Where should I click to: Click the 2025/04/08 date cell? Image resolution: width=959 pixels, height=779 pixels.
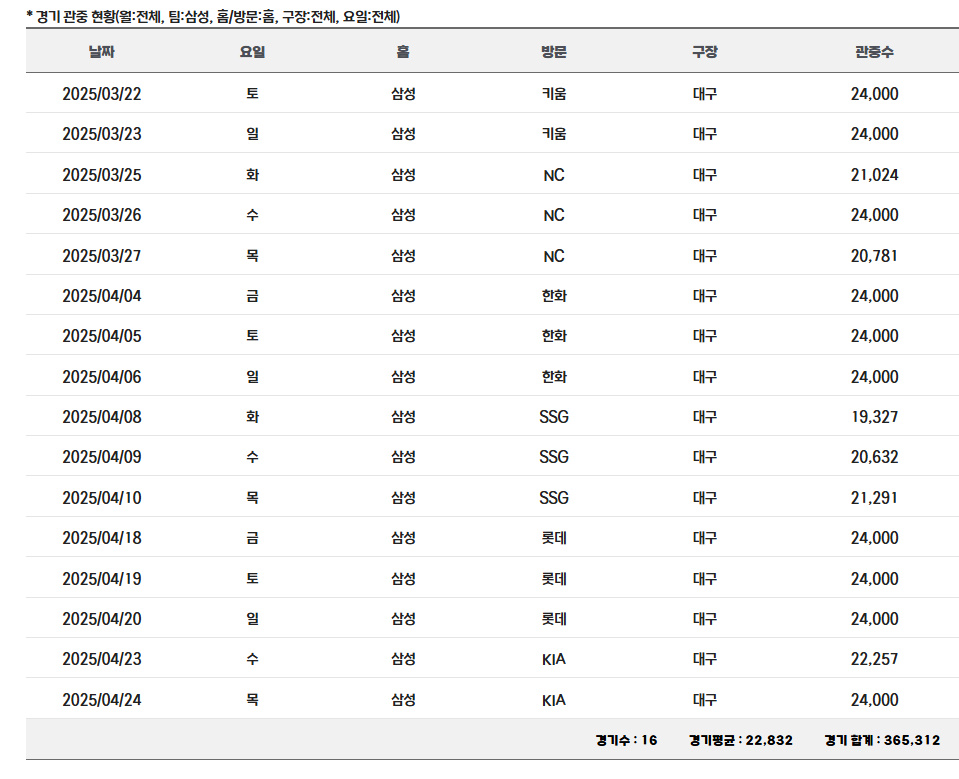pos(102,417)
